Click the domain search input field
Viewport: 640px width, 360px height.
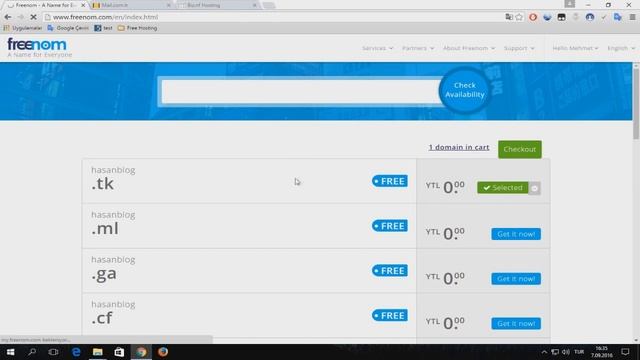point(300,91)
